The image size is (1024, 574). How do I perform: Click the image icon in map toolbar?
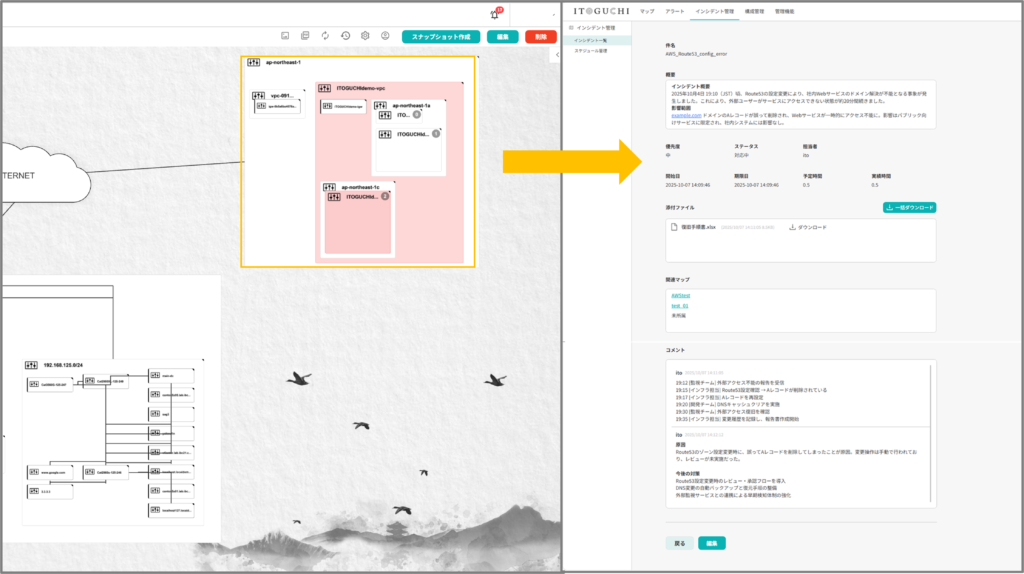coord(285,36)
